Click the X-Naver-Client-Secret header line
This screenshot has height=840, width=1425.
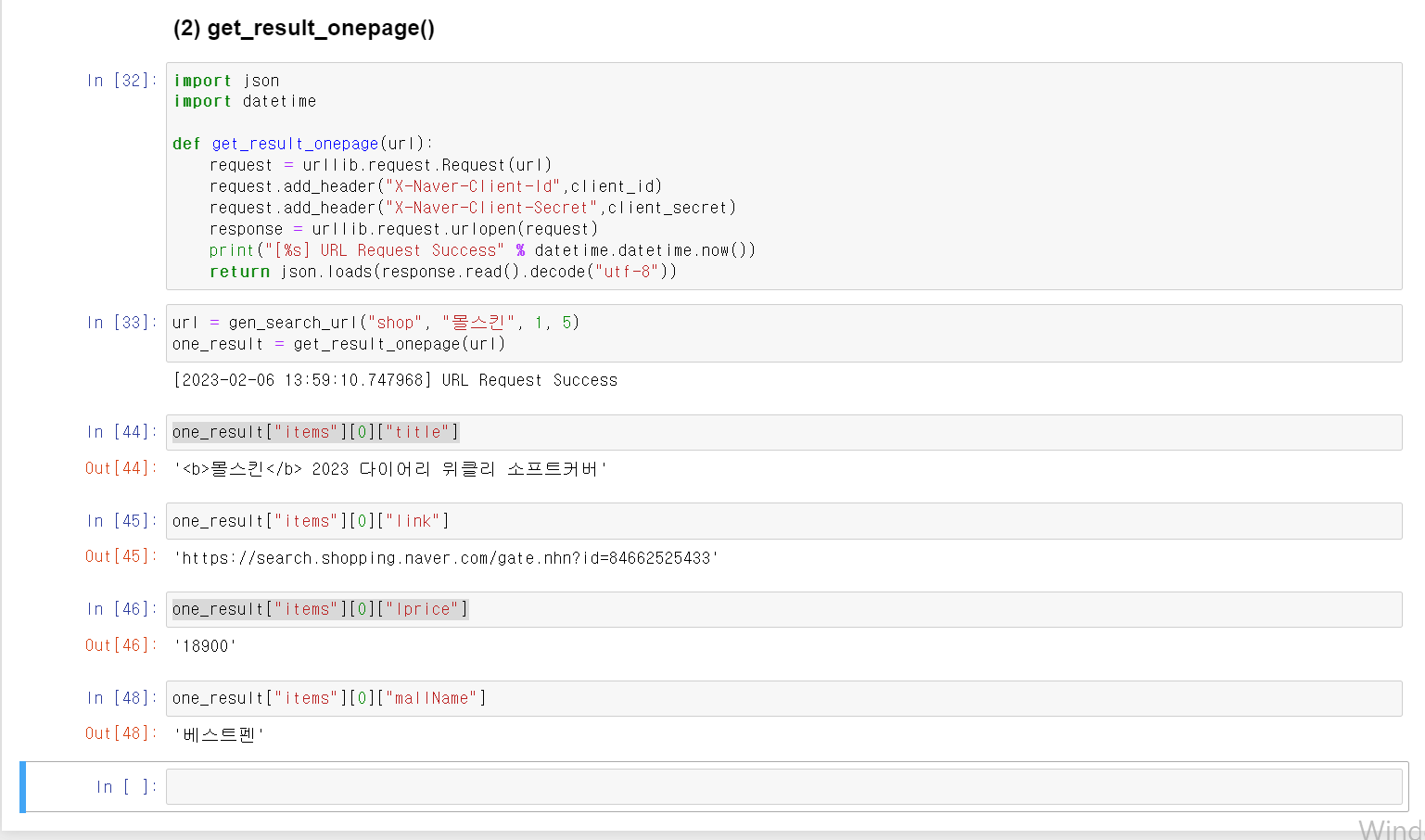(x=473, y=208)
